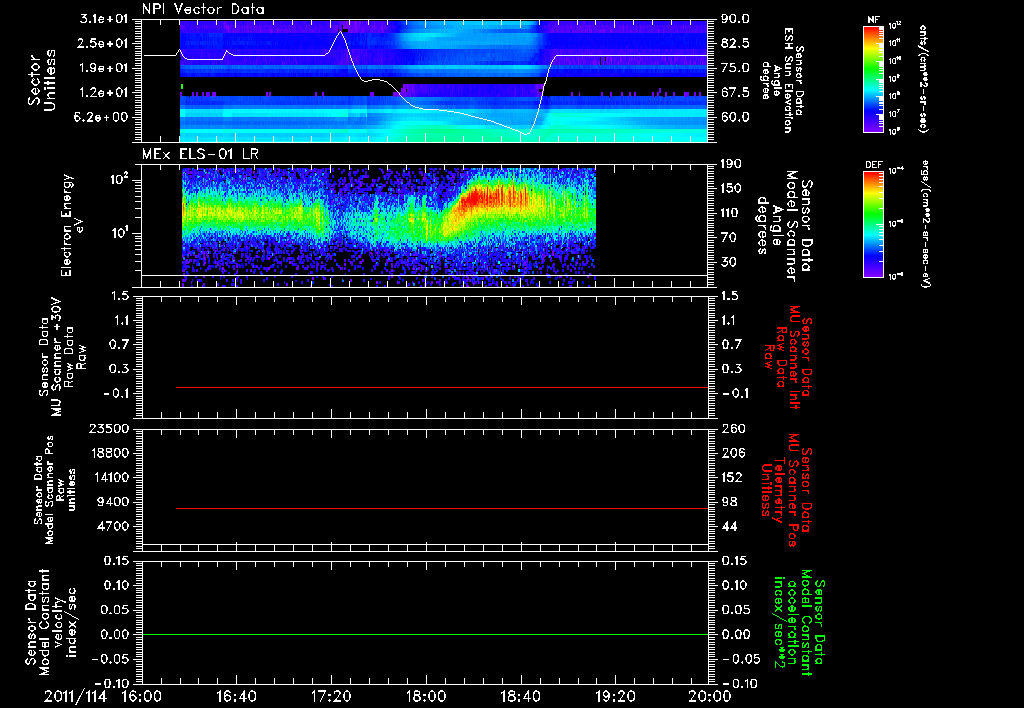The width and height of the screenshot is (1024, 708).
Task: Click the red line in Scanner Pos panel
Action: coord(441,508)
